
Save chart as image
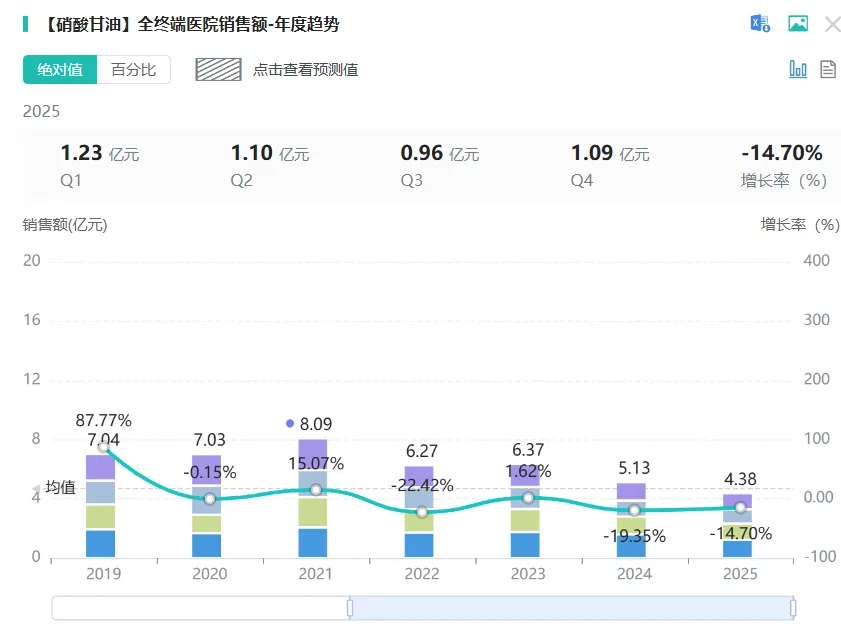click(797, 24)
